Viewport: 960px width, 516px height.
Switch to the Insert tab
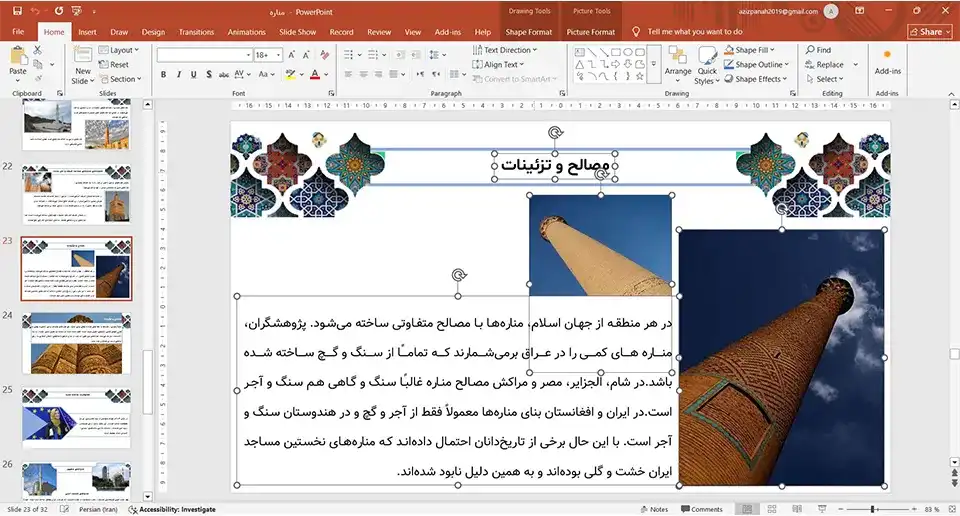(x=87, y=32)
